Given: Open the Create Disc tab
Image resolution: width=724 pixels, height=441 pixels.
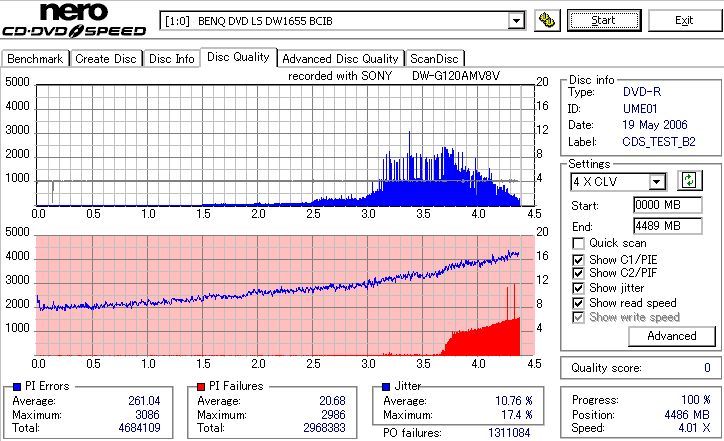Looking at the screenshot, I should click(x=106, y=59).
